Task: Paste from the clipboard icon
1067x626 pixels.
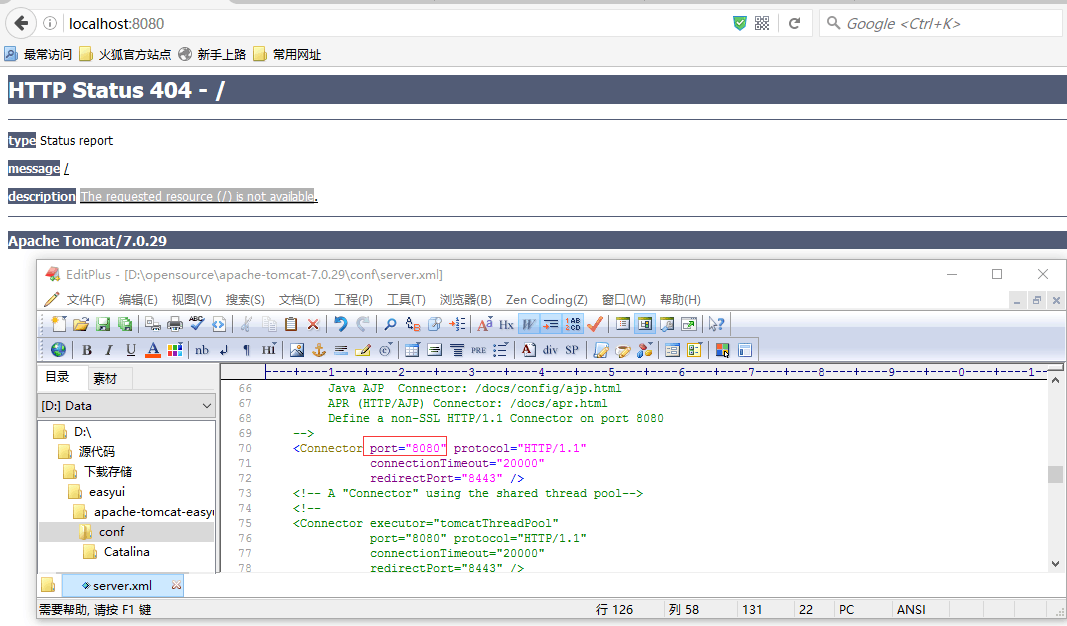Action: point(291,325)
